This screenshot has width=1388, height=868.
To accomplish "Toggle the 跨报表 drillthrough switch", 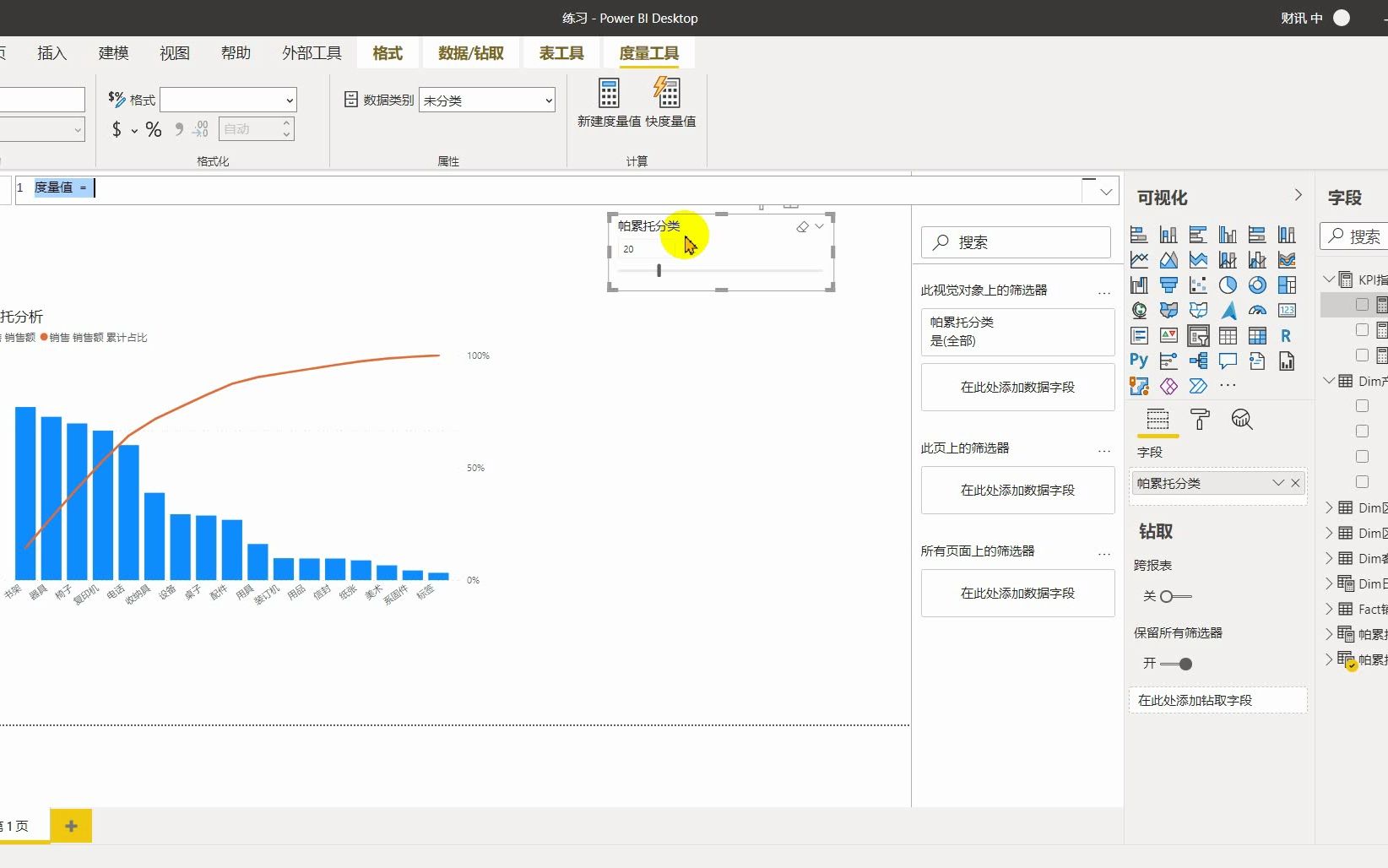I will (x=1174, y=596).
